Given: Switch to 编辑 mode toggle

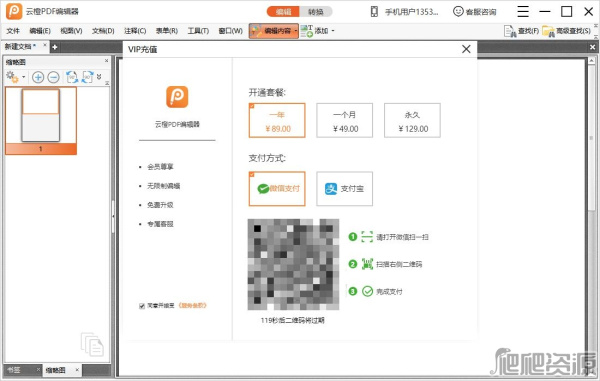Looking at the screenshot, I should click(x=283, y=12).
